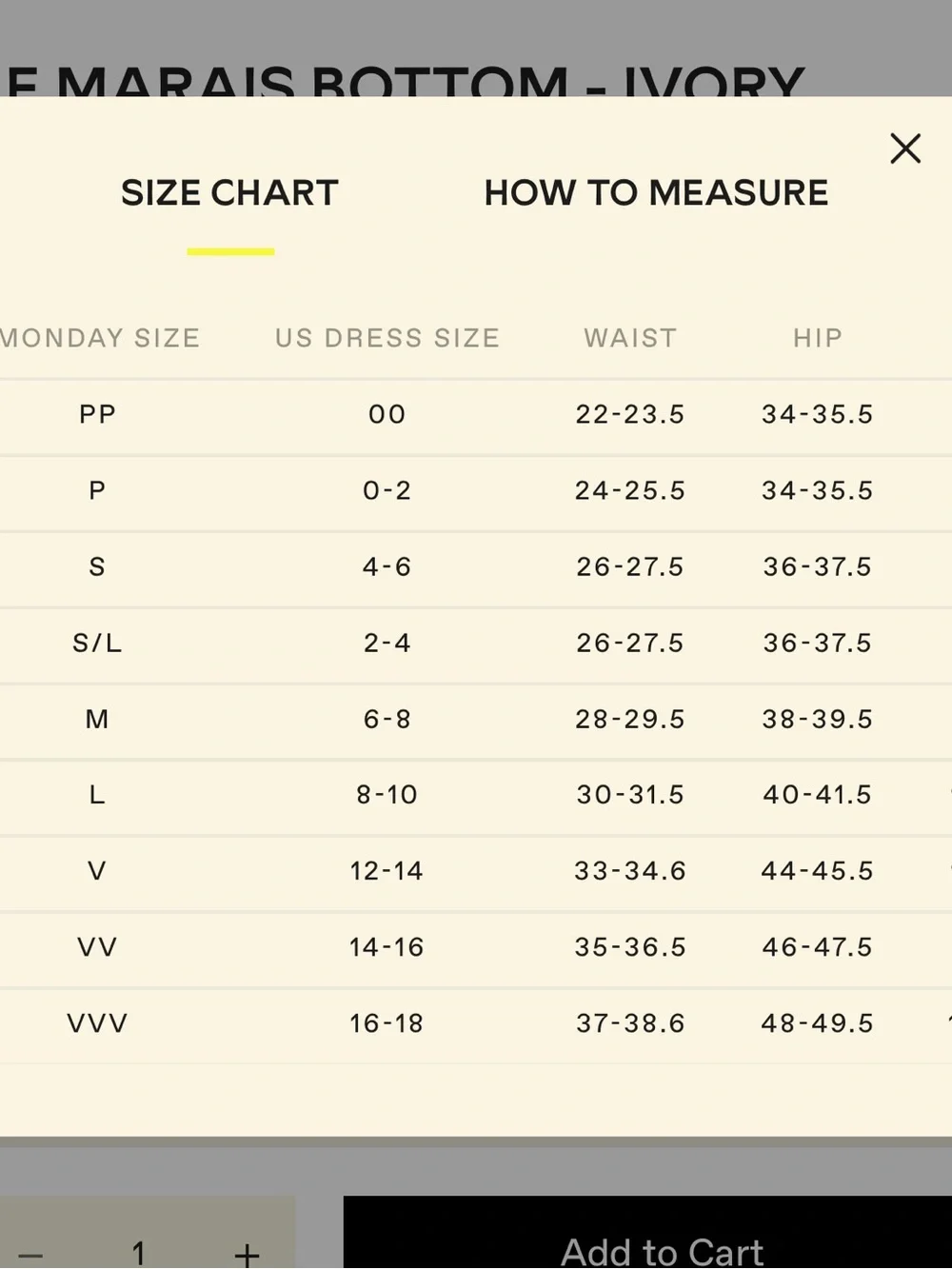952x1269 pixels.
Task: Click the quantity value field
Action: (139, 1253)
